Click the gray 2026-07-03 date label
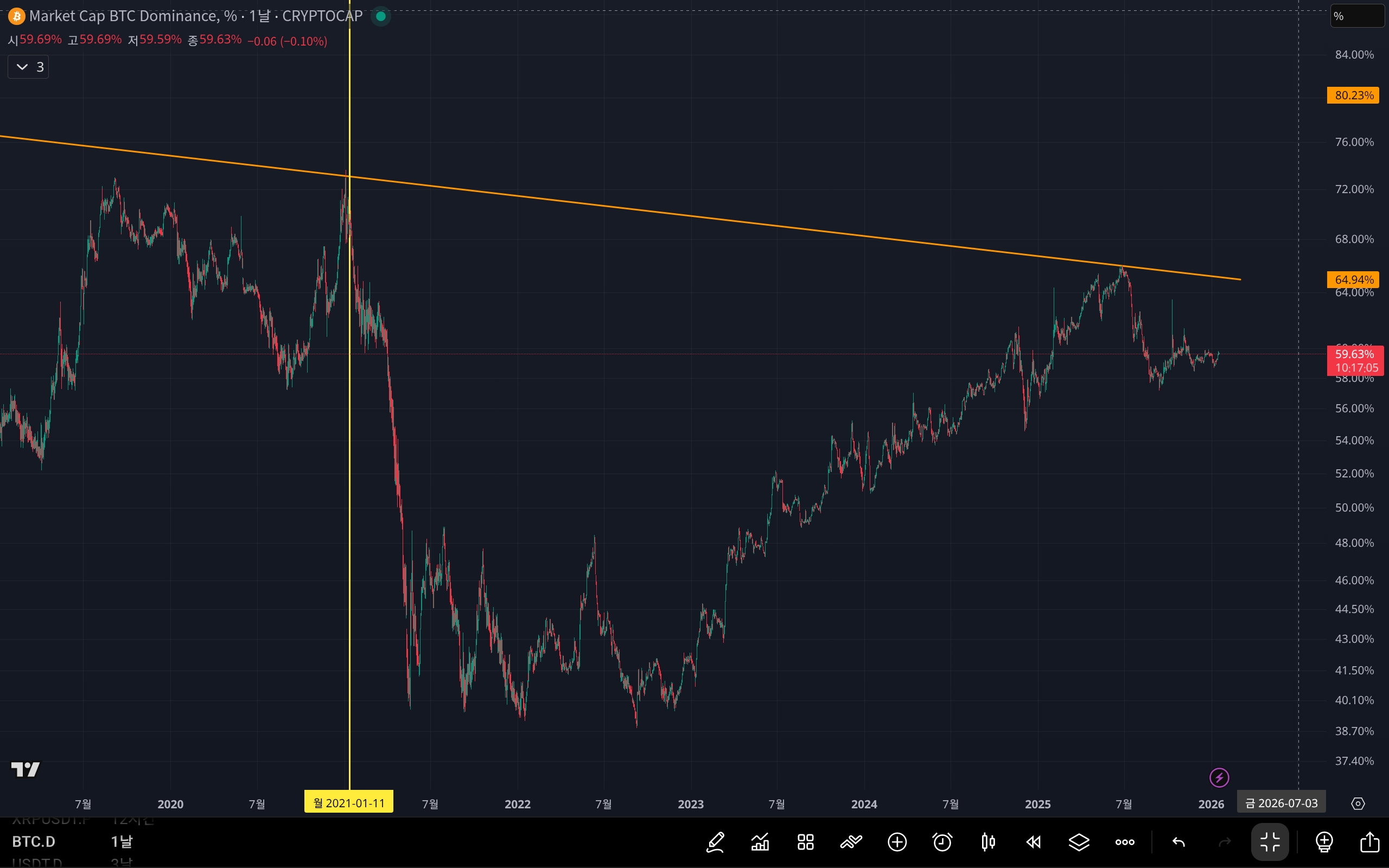 point(1281,802)
